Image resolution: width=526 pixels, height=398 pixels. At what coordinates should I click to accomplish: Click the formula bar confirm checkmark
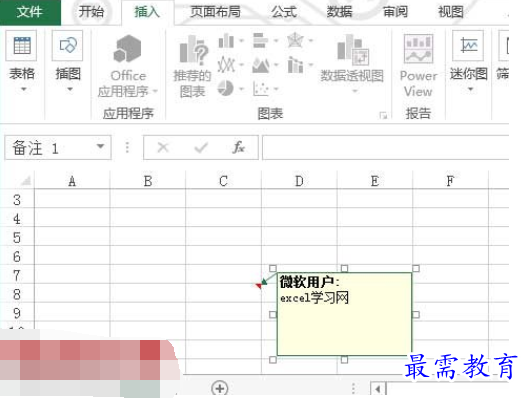(x=201, y=147)
